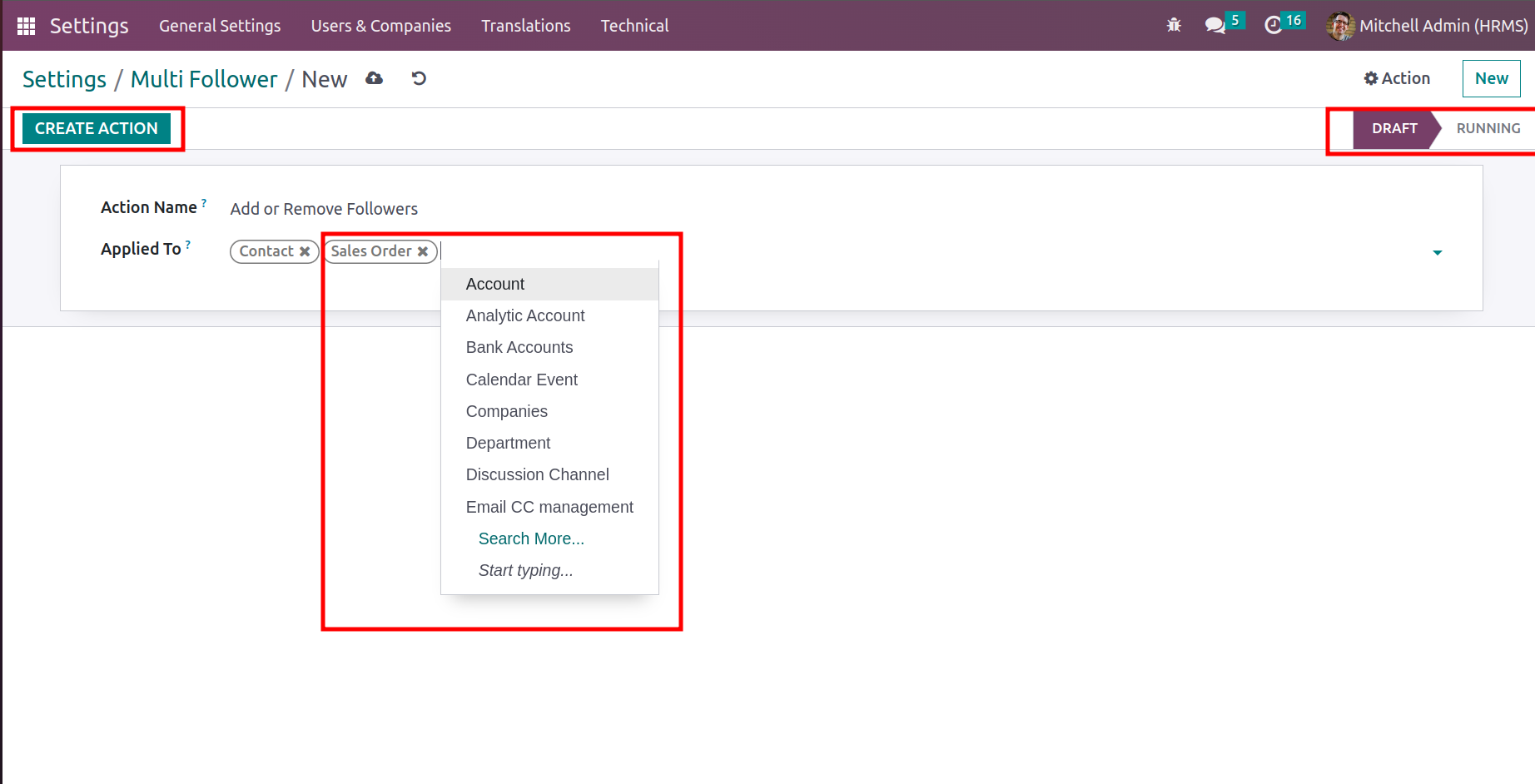Select the DRAFT status stage
1535x784 pixels.
click(1394, 128)
